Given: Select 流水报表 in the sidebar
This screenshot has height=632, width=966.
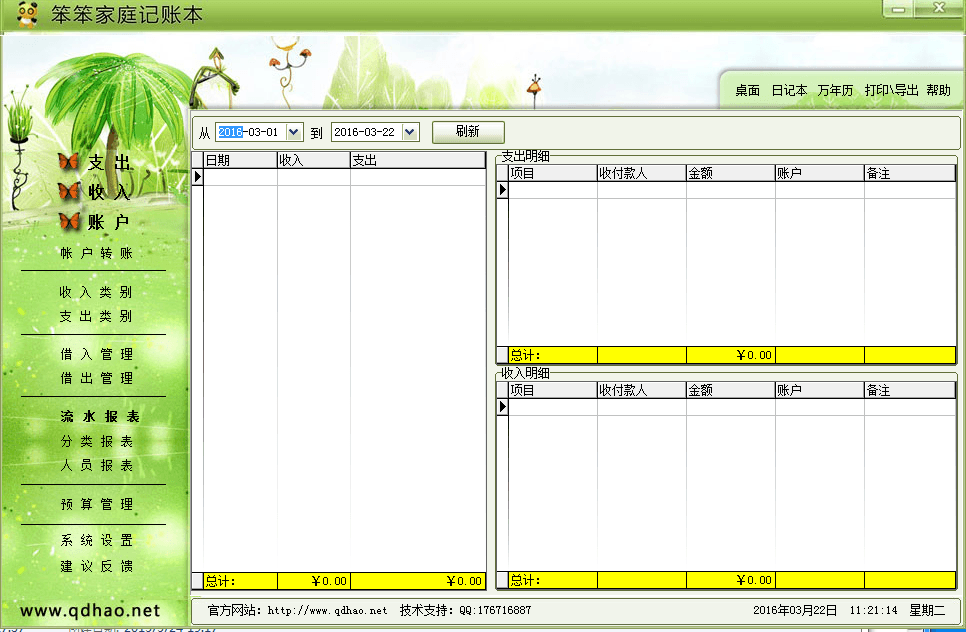Looking at the screenshot, I should coord(99,417).
